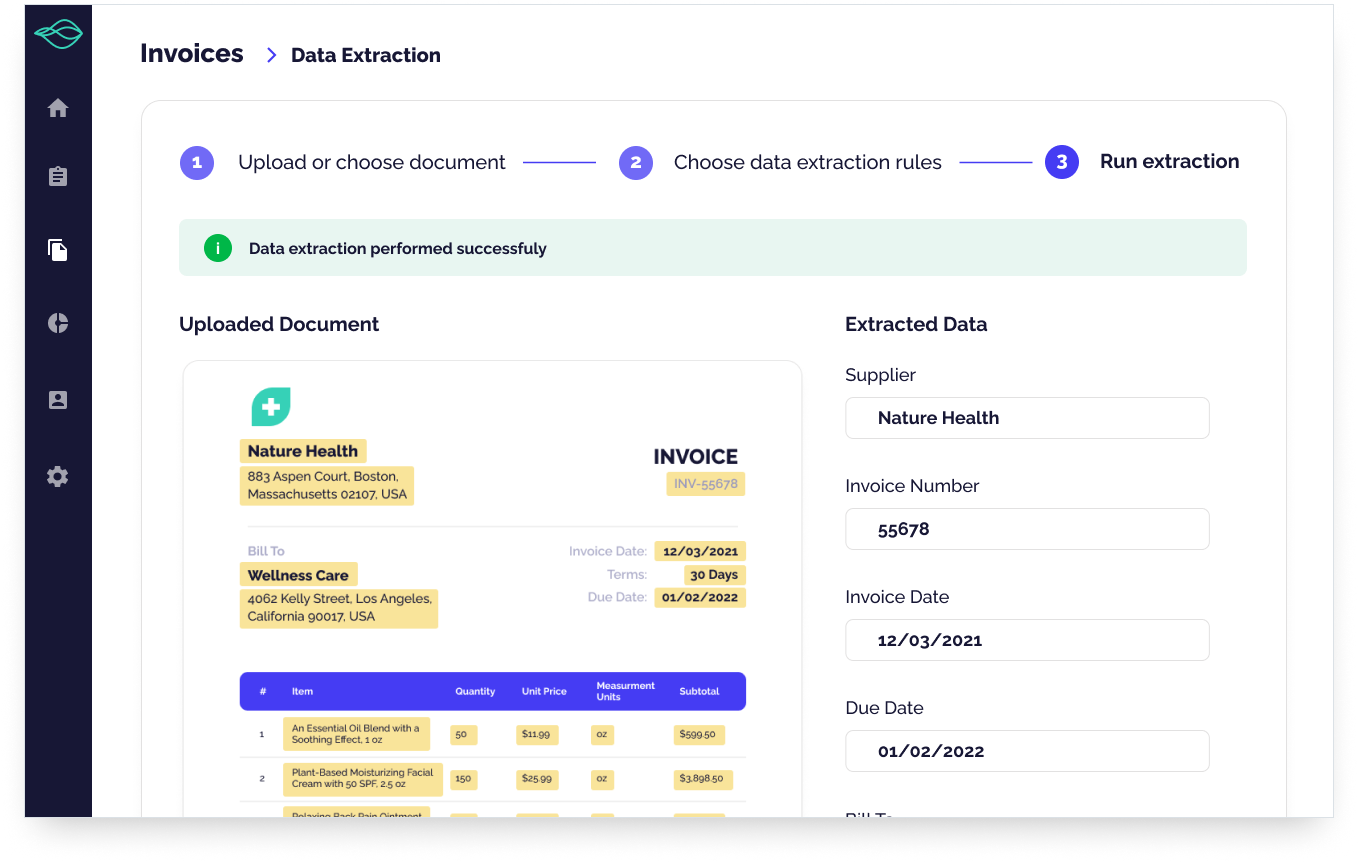Click the breadcrumb chevron after Invoices
Viewport: 1358px width, 862px height.
point(271,55)
